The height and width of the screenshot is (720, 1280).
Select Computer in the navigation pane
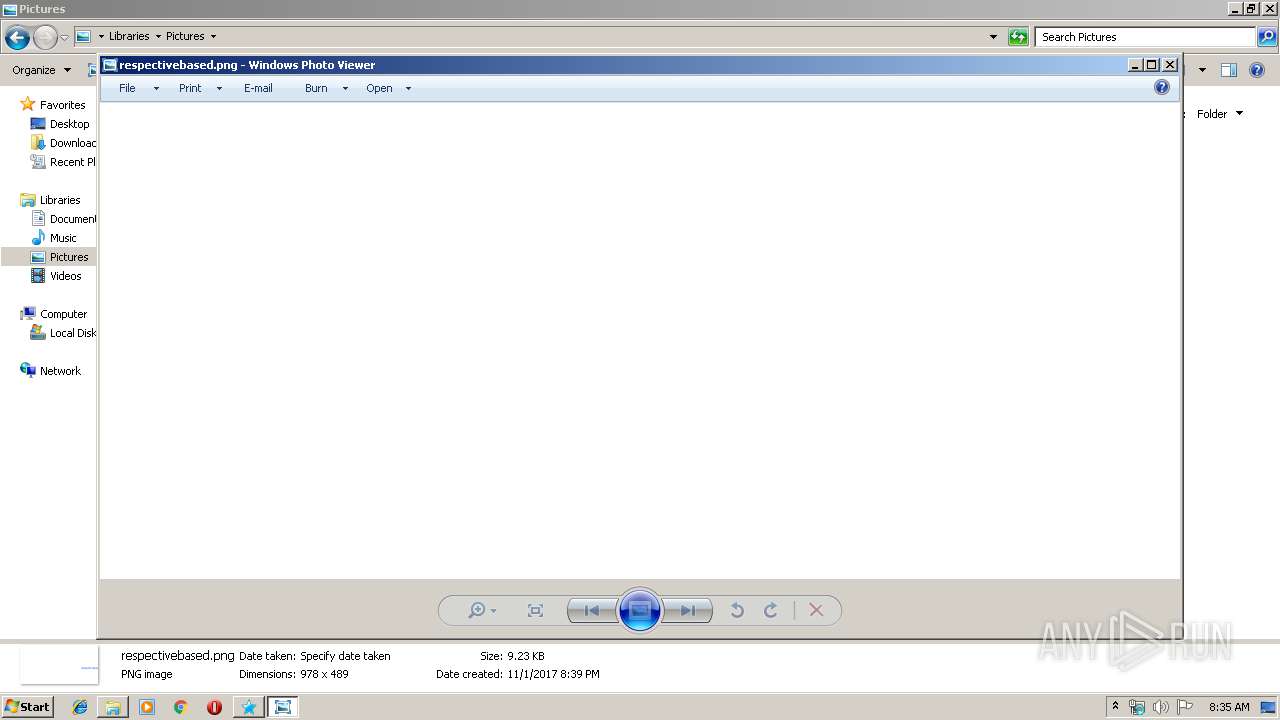click(63, 314)
